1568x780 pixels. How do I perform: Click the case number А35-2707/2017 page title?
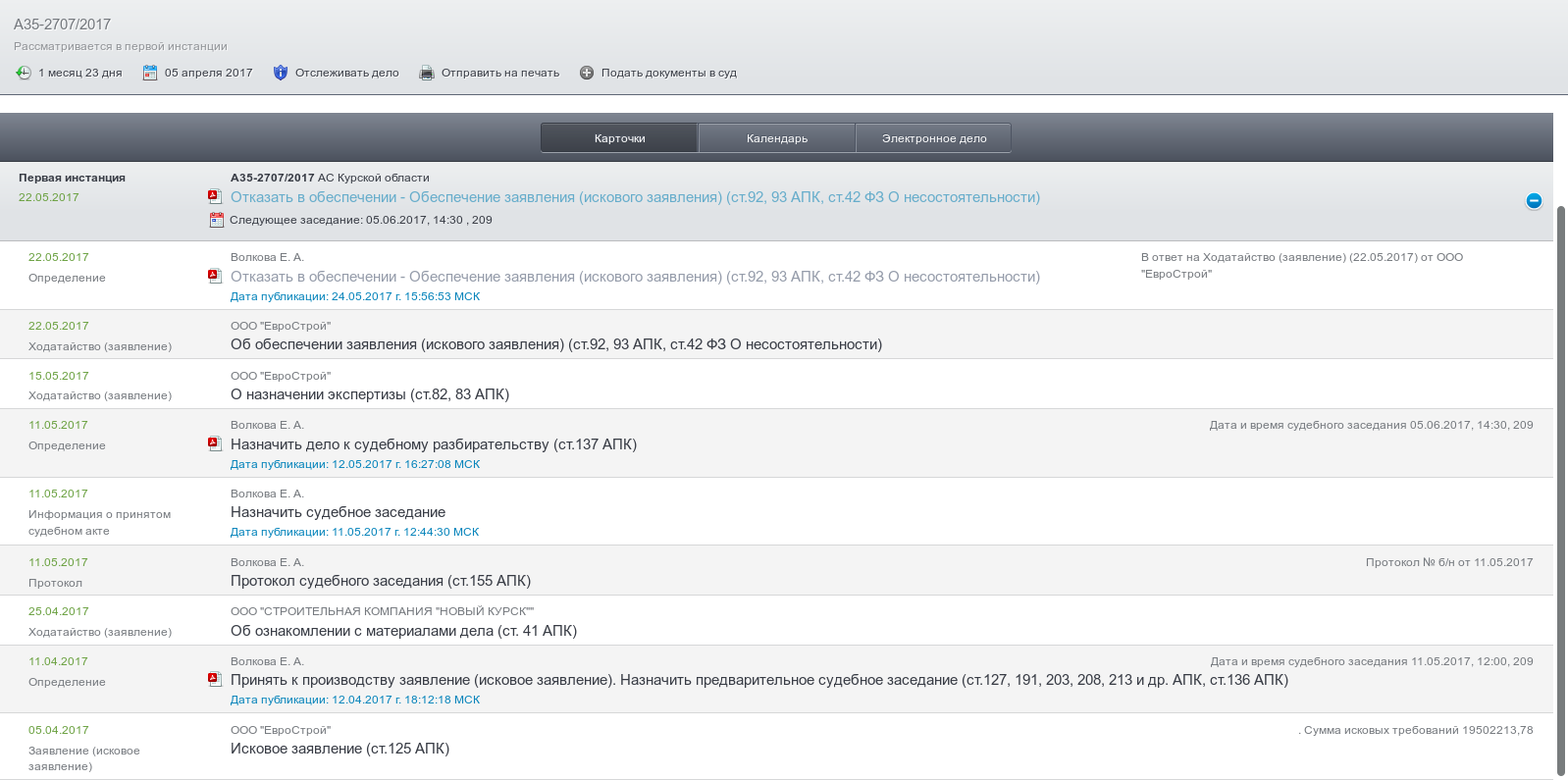point(62,24)
